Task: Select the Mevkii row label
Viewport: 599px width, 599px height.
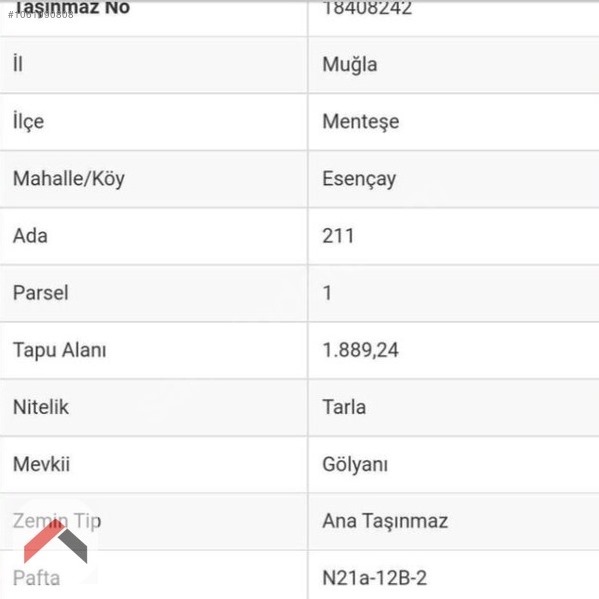Action: pyautogui.click(x=41, y=464)
